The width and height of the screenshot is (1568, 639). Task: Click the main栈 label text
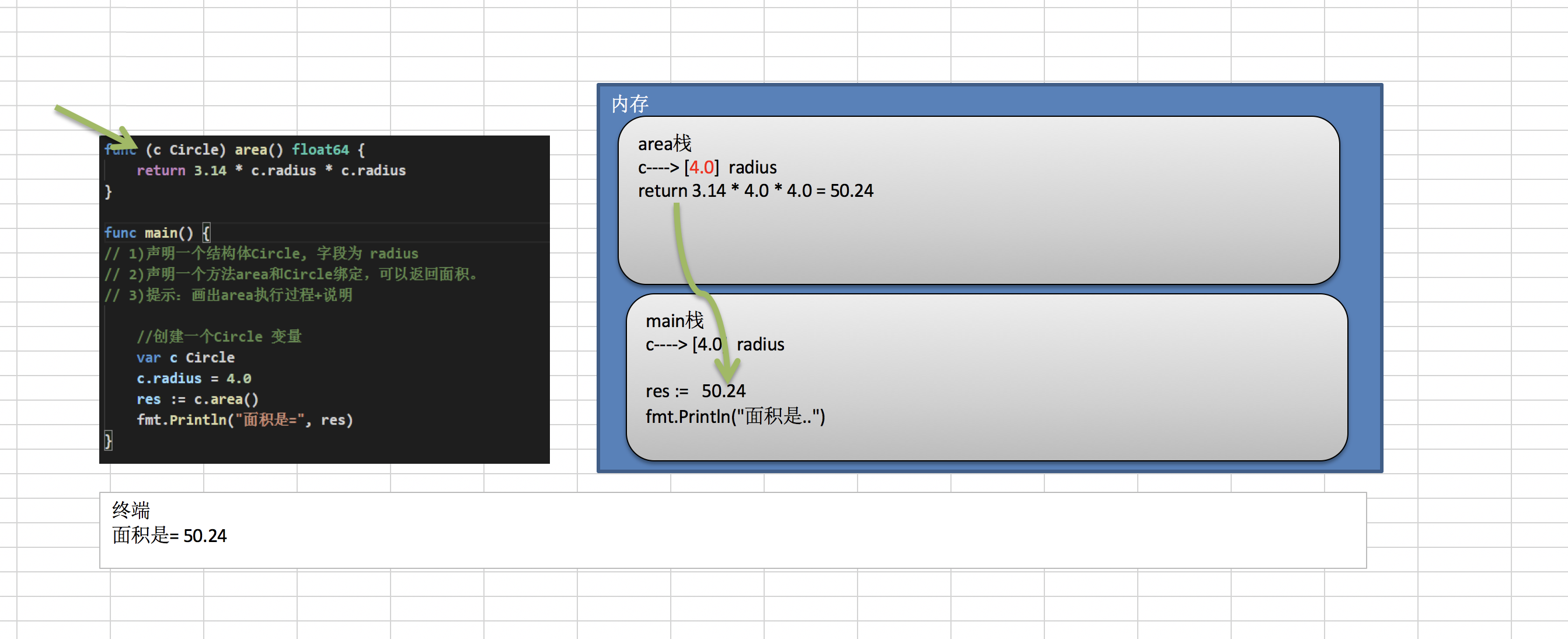tap(674, 321)
